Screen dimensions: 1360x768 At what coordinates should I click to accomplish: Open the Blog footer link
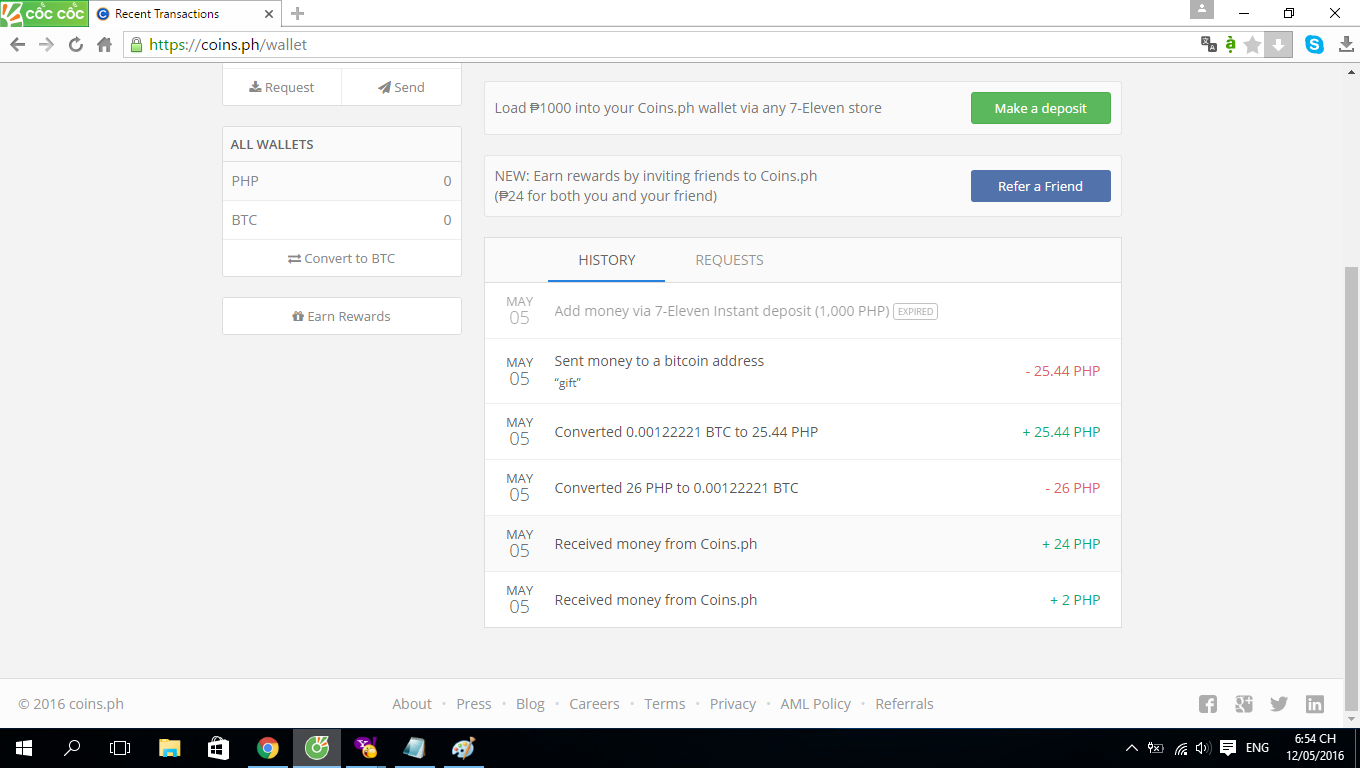[x=530, y=704]
